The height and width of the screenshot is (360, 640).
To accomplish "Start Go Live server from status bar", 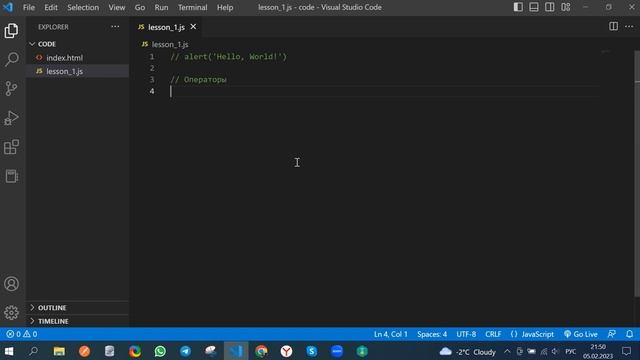I will (580, 334).
